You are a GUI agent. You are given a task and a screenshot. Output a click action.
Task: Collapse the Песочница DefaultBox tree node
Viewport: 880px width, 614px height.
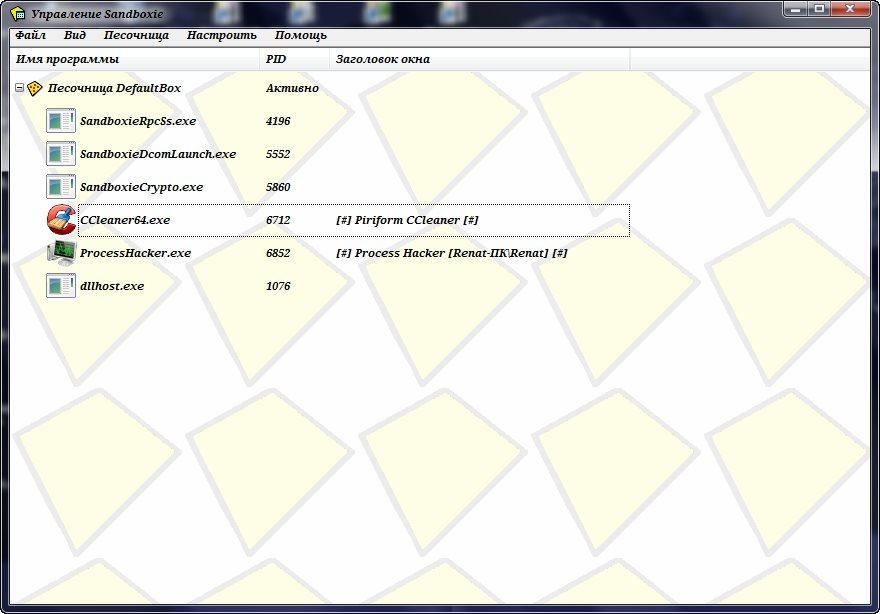[x=19, y=88]
